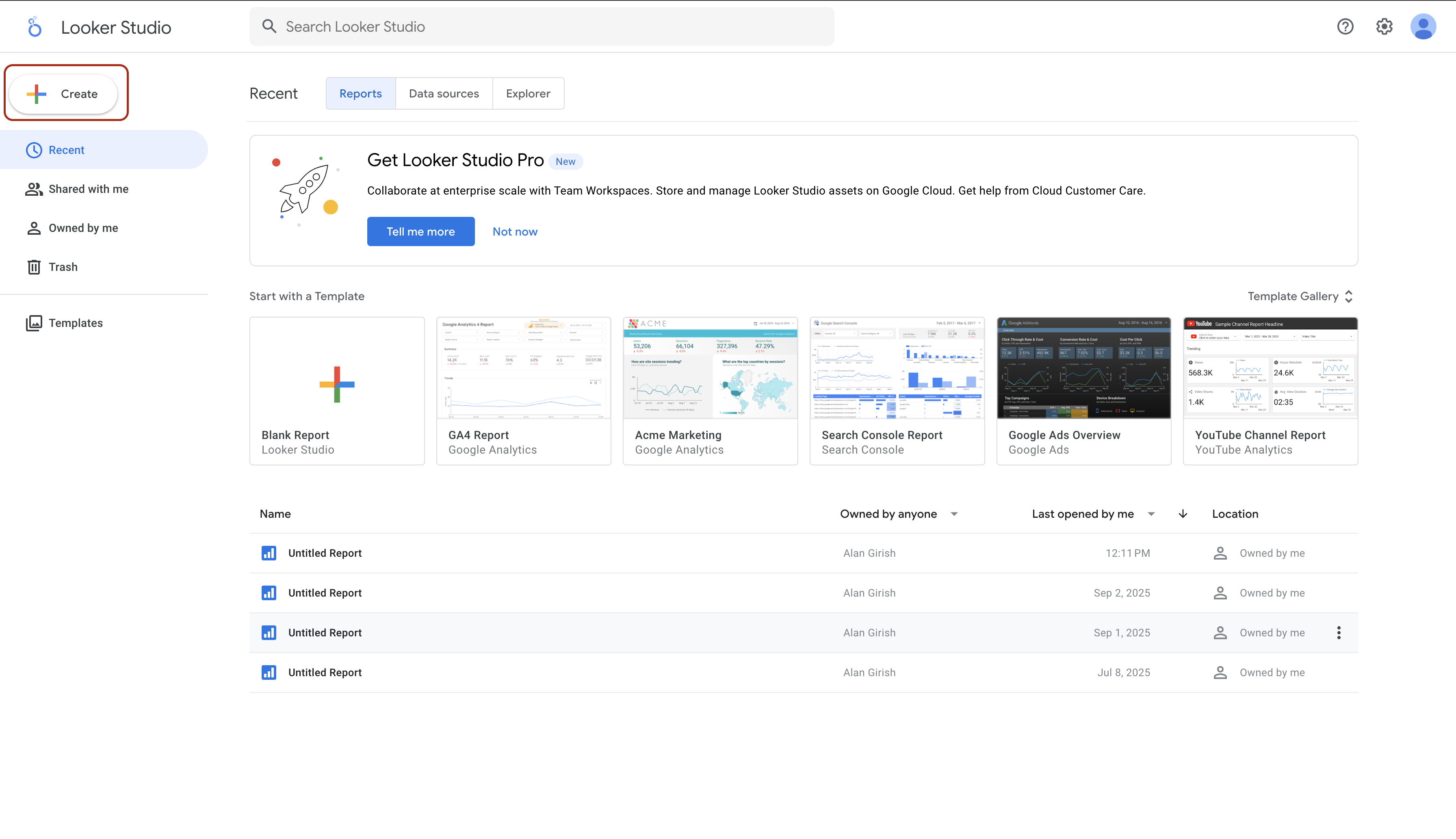
Task: Click the Create button
Action: (63, 93)
